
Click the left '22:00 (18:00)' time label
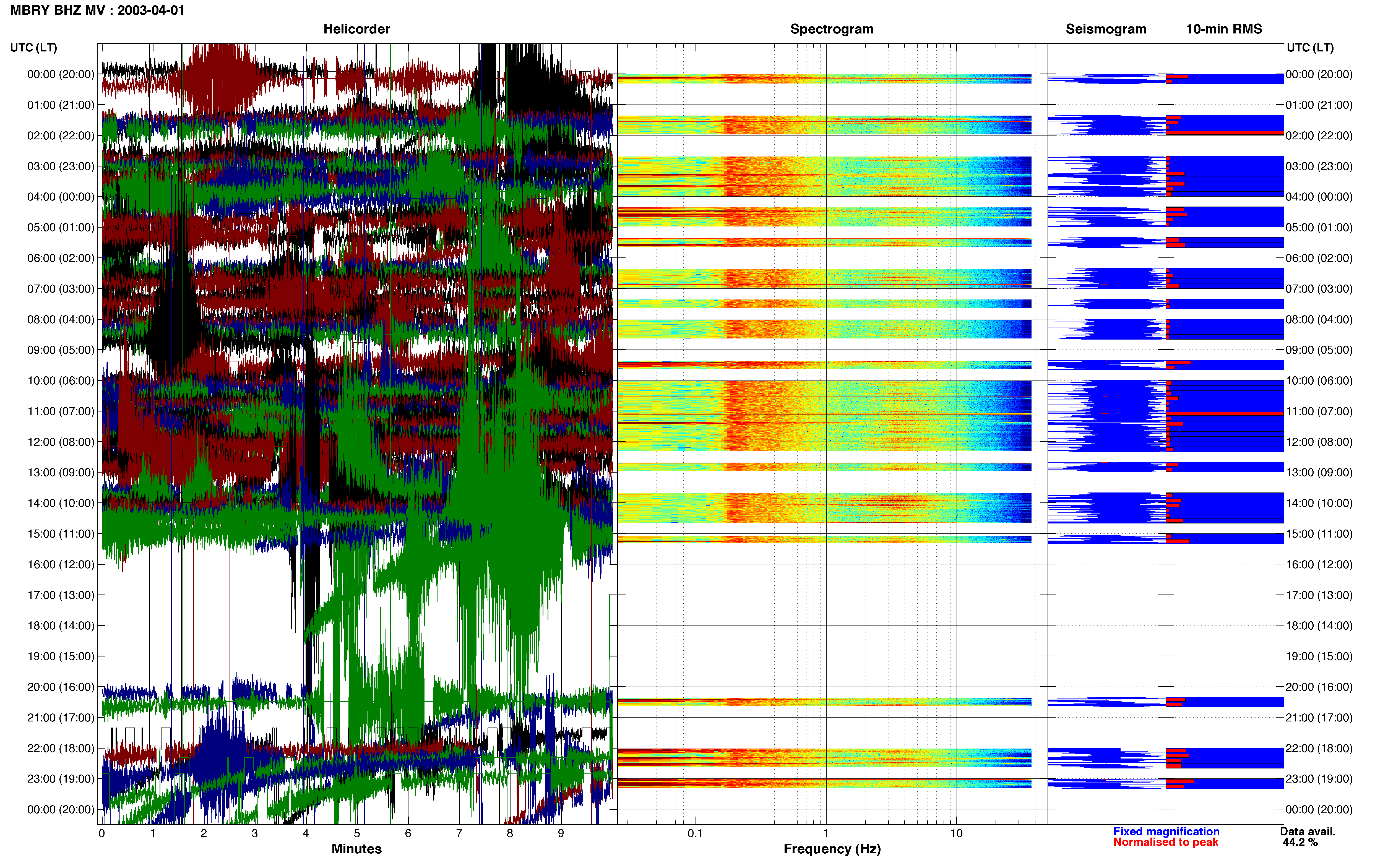[x=61, y=748]
